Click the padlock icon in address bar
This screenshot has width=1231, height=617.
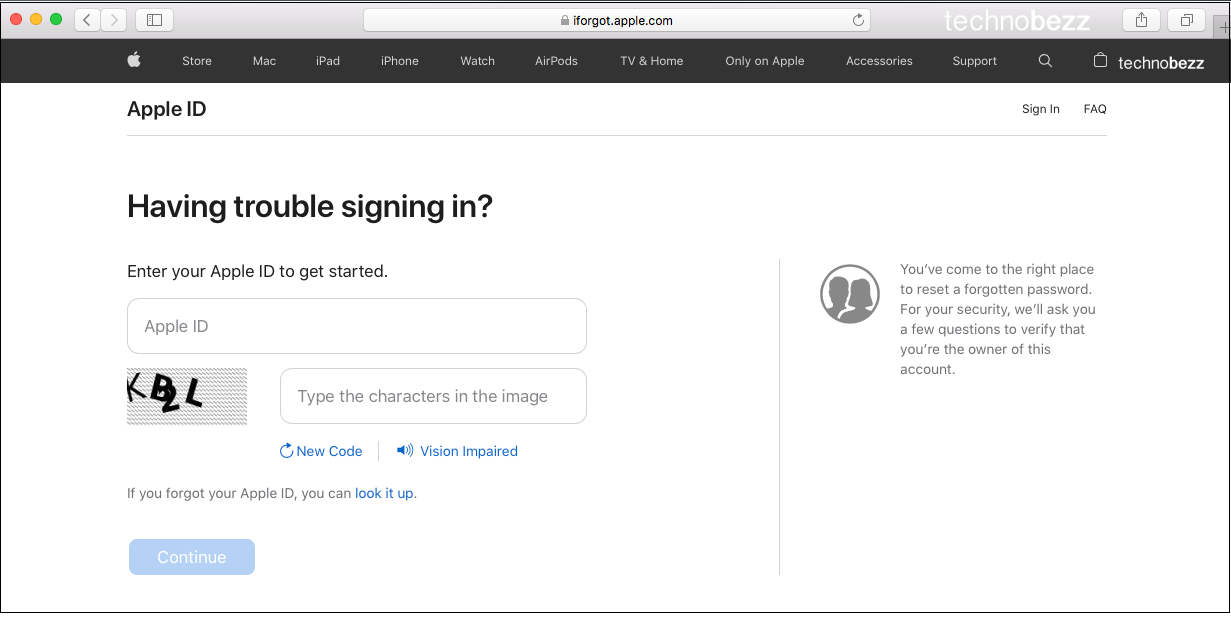[x=565, y=20]
